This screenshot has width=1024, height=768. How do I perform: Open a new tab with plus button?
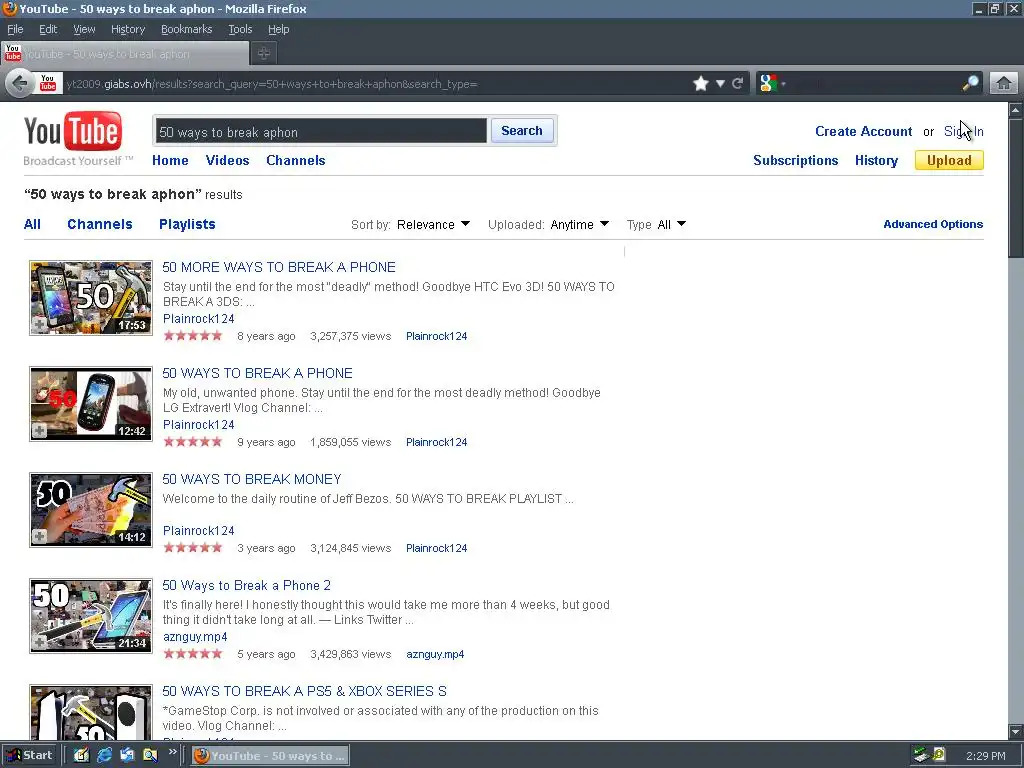tap(264, 54)
